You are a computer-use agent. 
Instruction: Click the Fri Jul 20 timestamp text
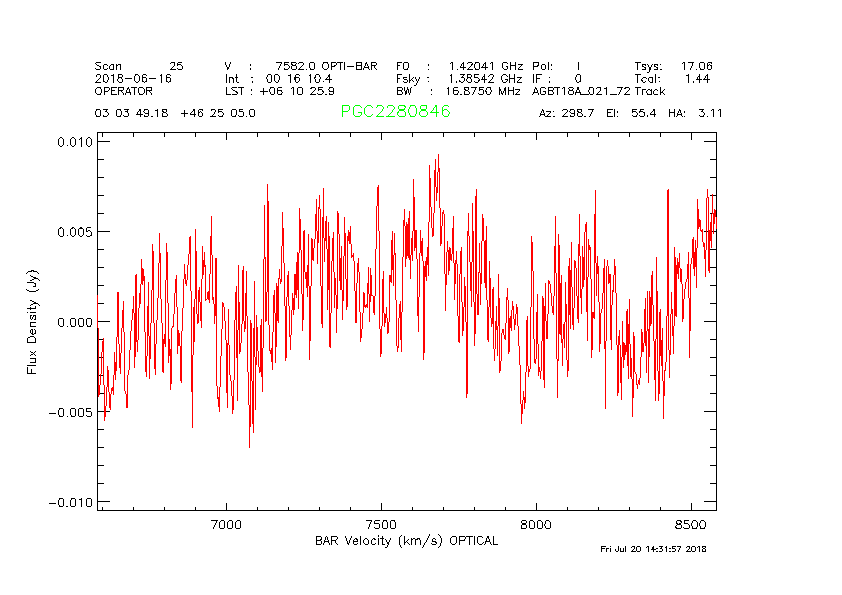click(x=653, y=549)
